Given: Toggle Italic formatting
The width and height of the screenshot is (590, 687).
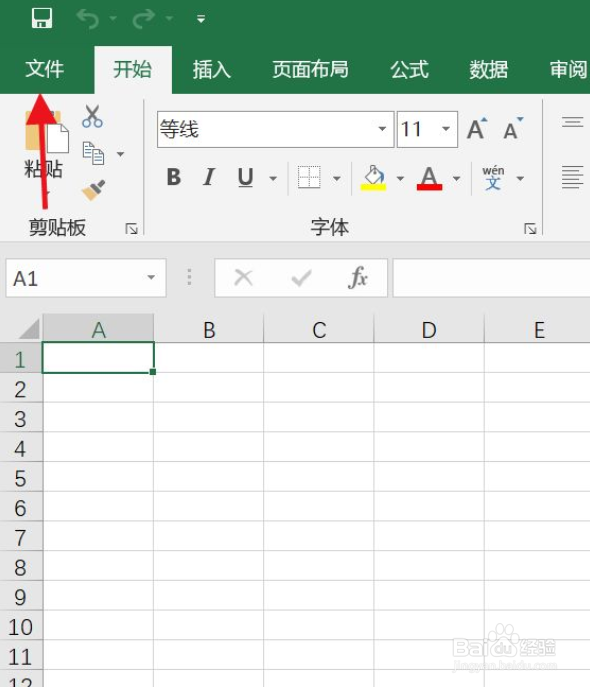Looking at the screenshot, I should [x=209, y=177].
